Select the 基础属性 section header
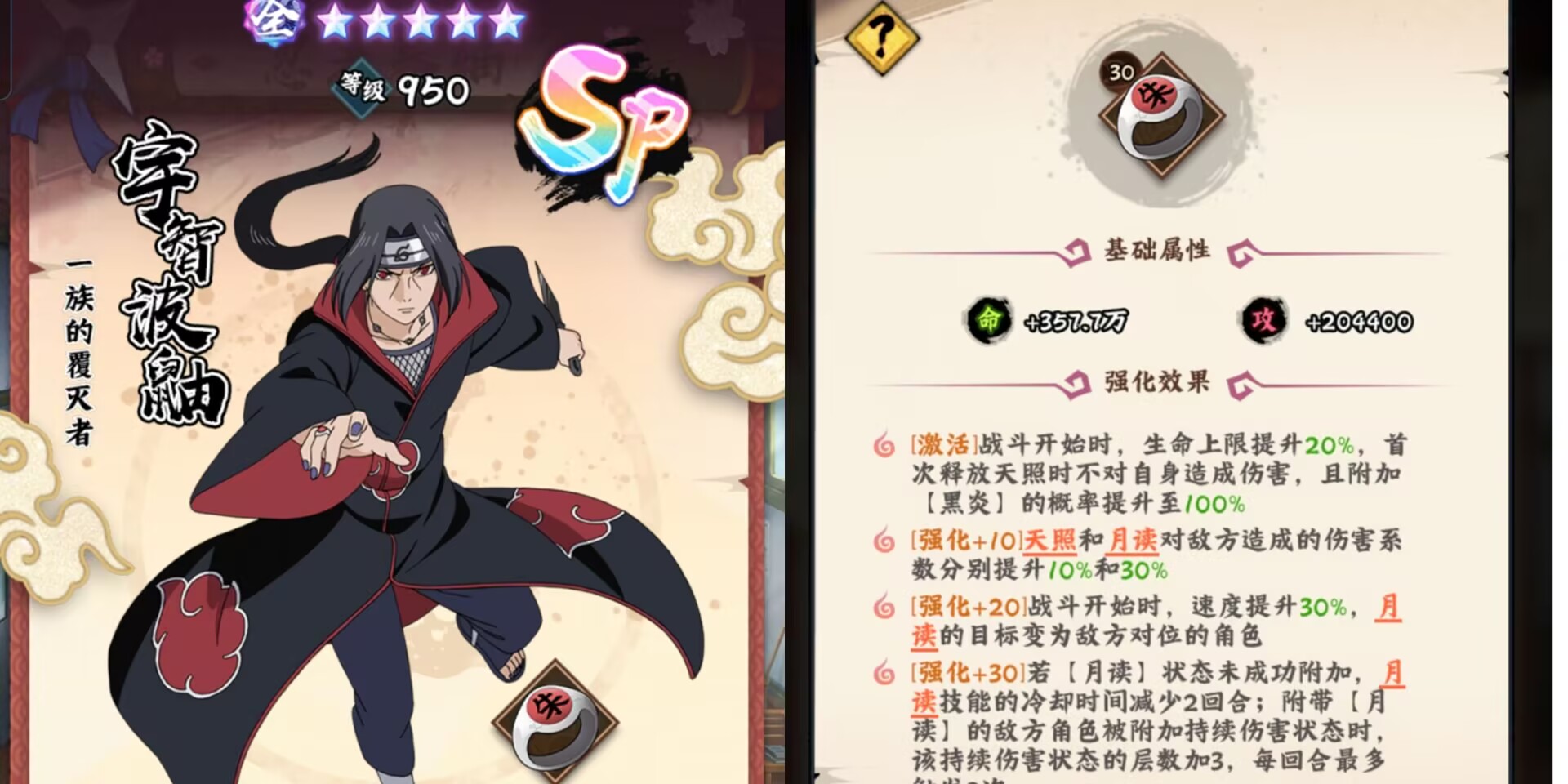Screen dimensions: 1568x784 (x=1156, y=251)
